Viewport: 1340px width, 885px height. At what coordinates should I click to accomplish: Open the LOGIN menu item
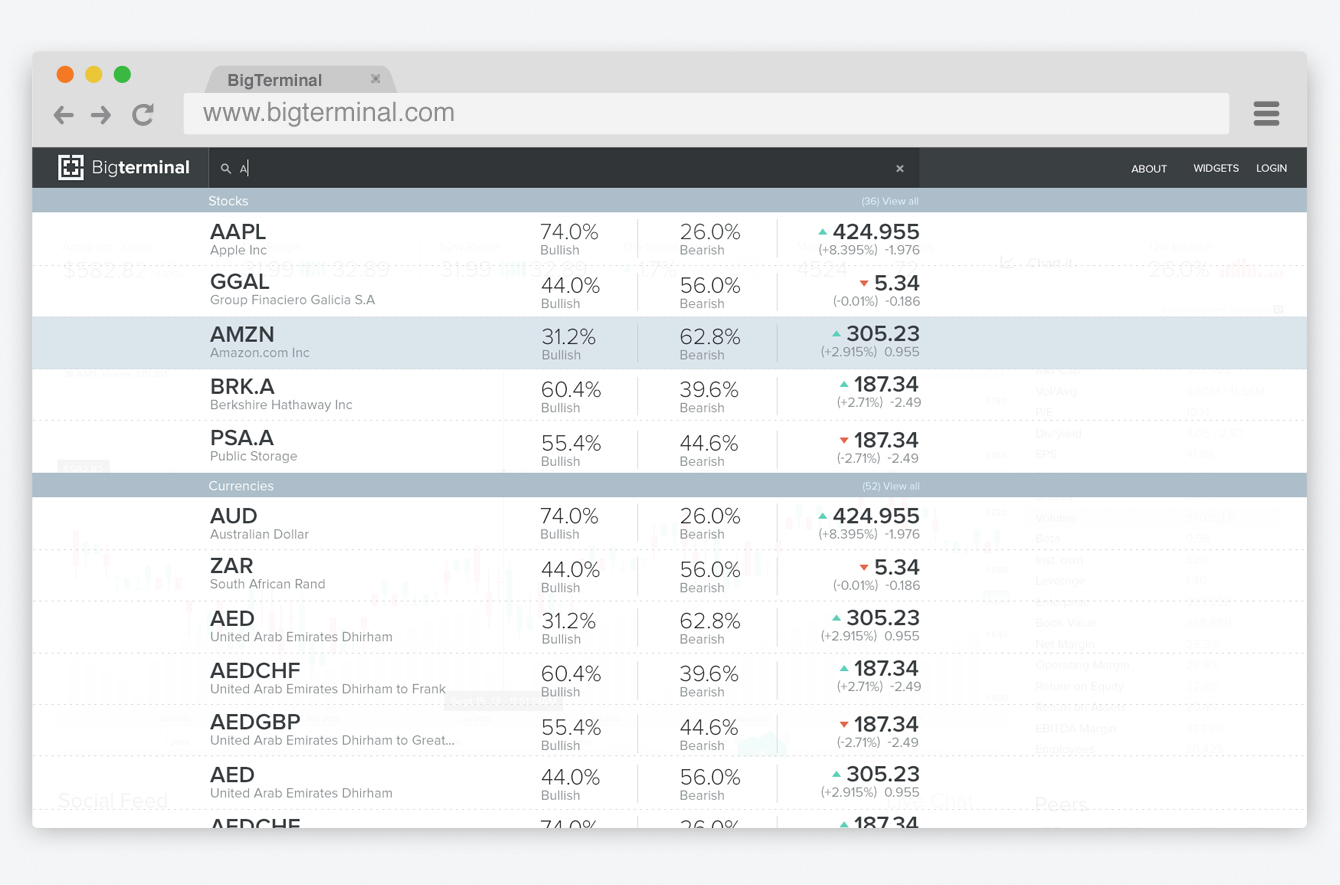click(x=1271, y=168)
